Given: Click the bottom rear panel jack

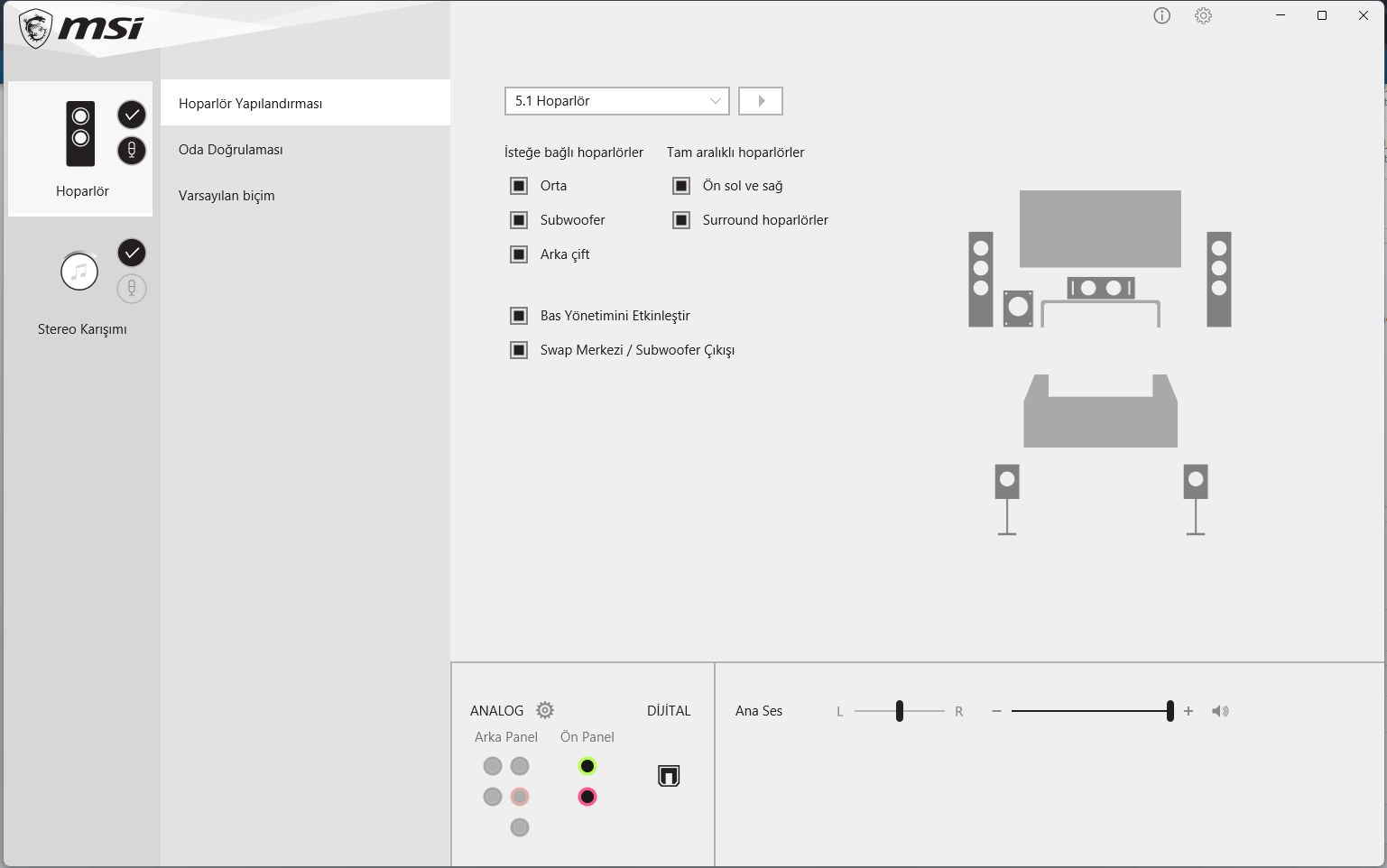Looking at the screenshot, I should click(520, 827).
